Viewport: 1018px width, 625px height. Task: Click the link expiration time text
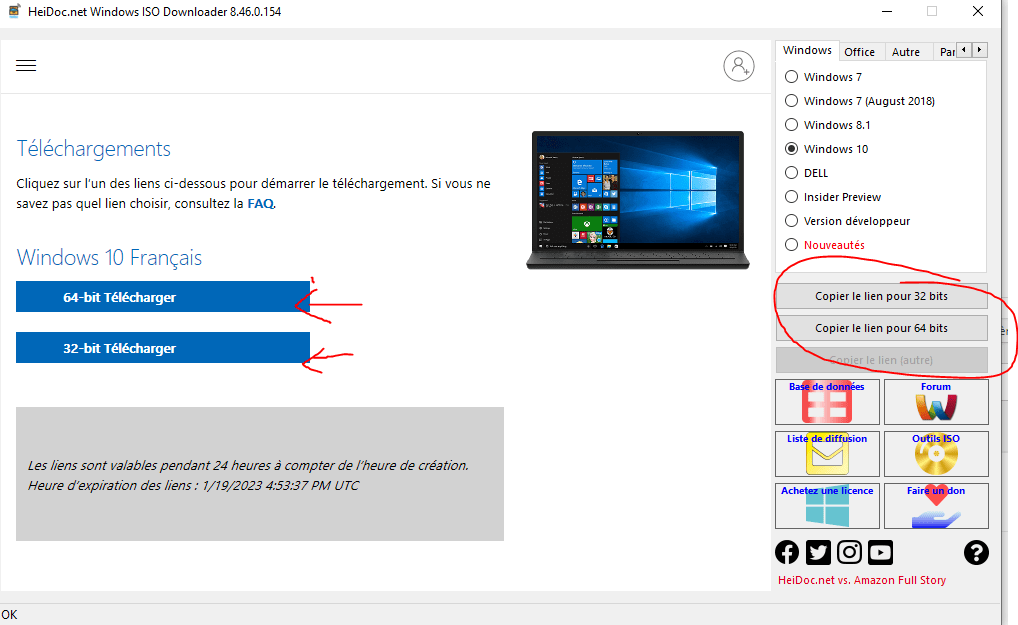pyautogui.click(x=193, y=485)
